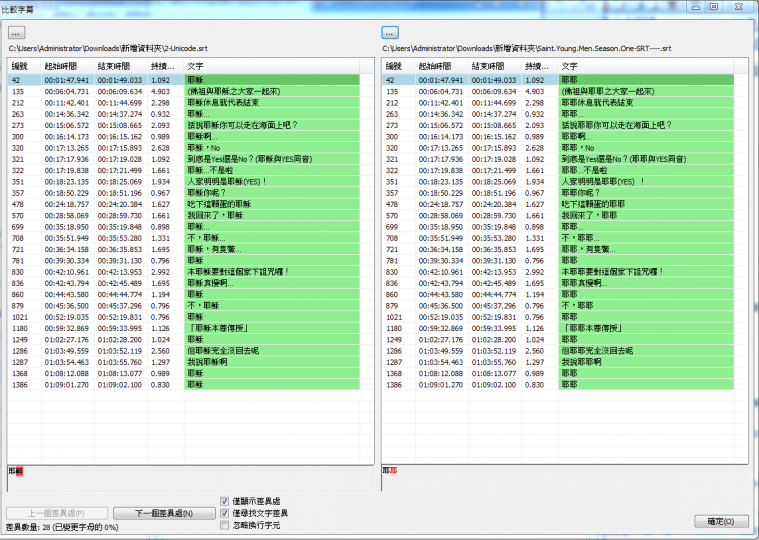This screenshot has width=759, height=540.
Task: Maximize the 比較字幕 window
Action: pyautogui.click(x=714, y=7)
